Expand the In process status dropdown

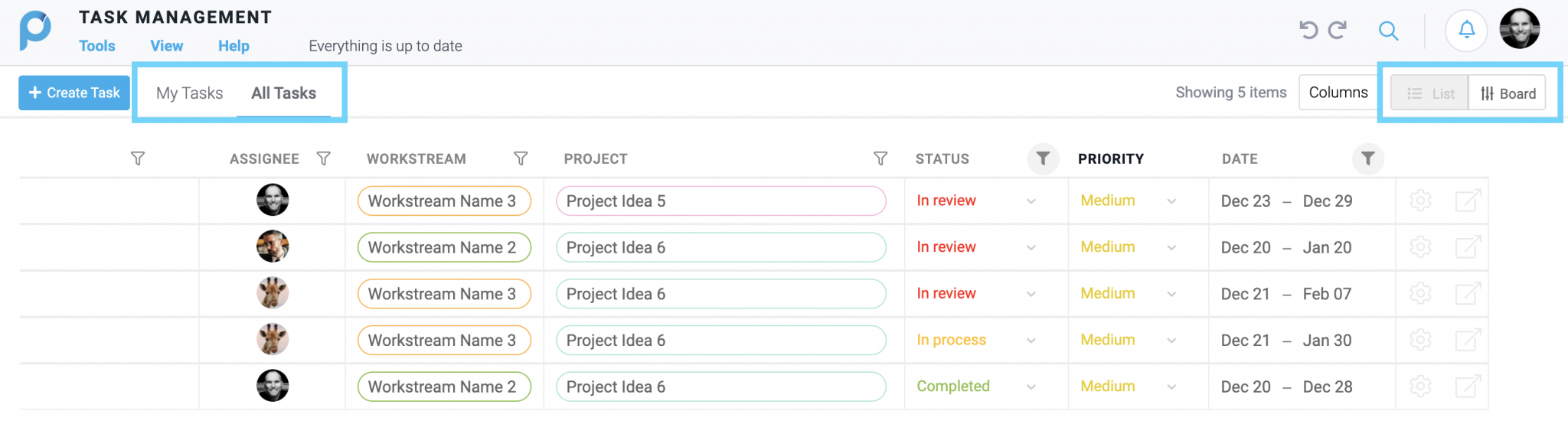(1031, 341)
